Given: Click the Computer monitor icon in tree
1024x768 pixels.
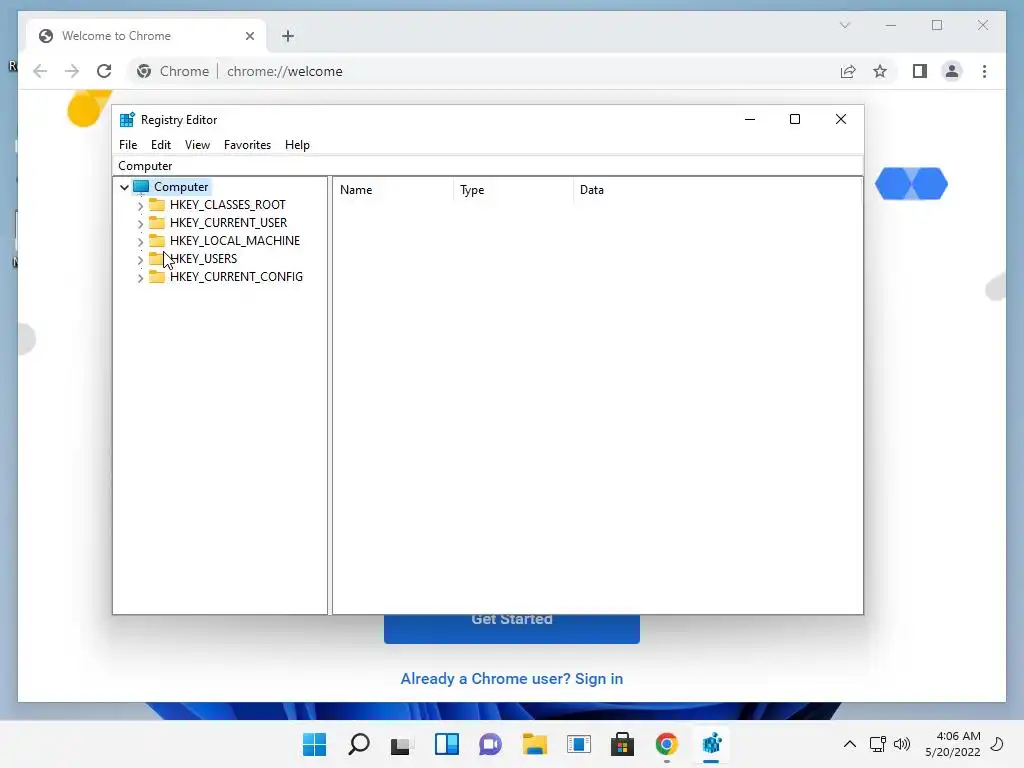Looking at the screenshot, I should (x=141, y=187).
